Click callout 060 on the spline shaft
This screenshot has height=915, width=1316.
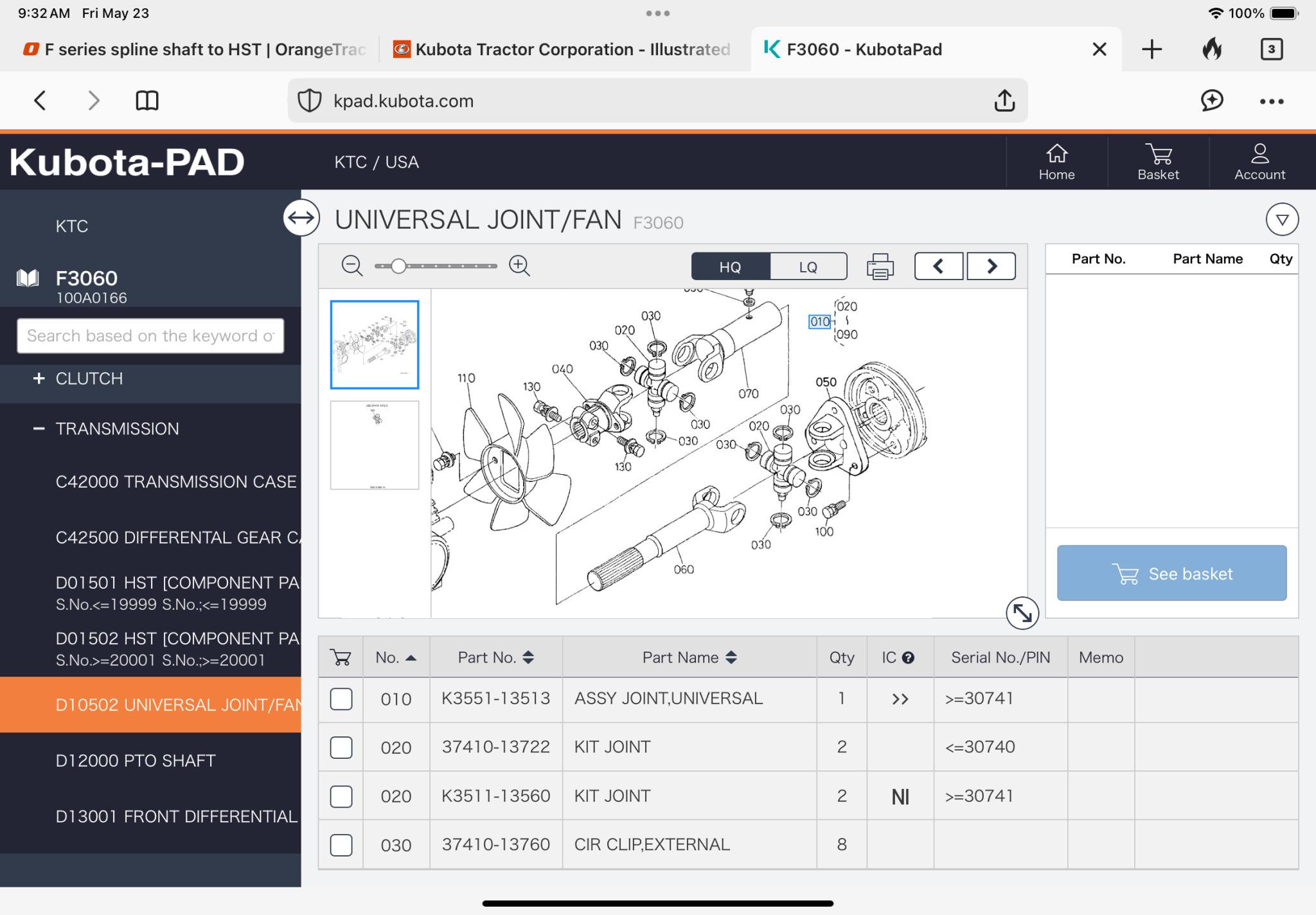pyautogui.click(x=684, y=569)
